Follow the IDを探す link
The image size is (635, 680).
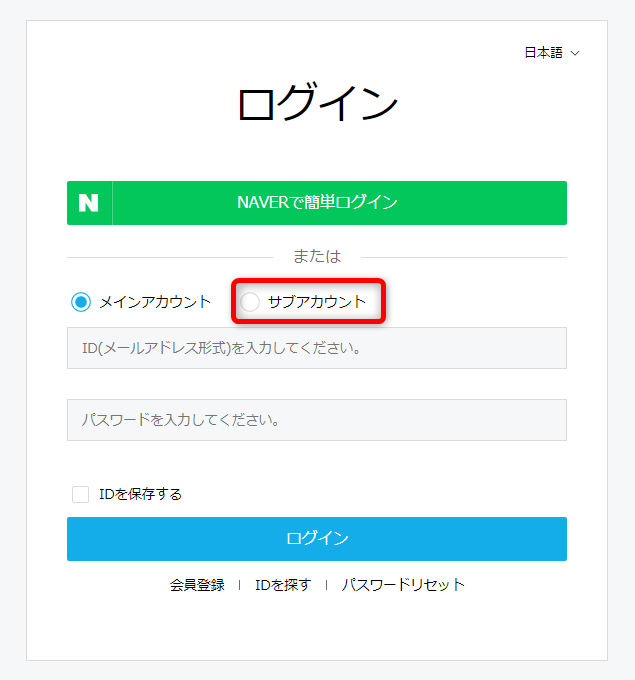pos(283,585)
